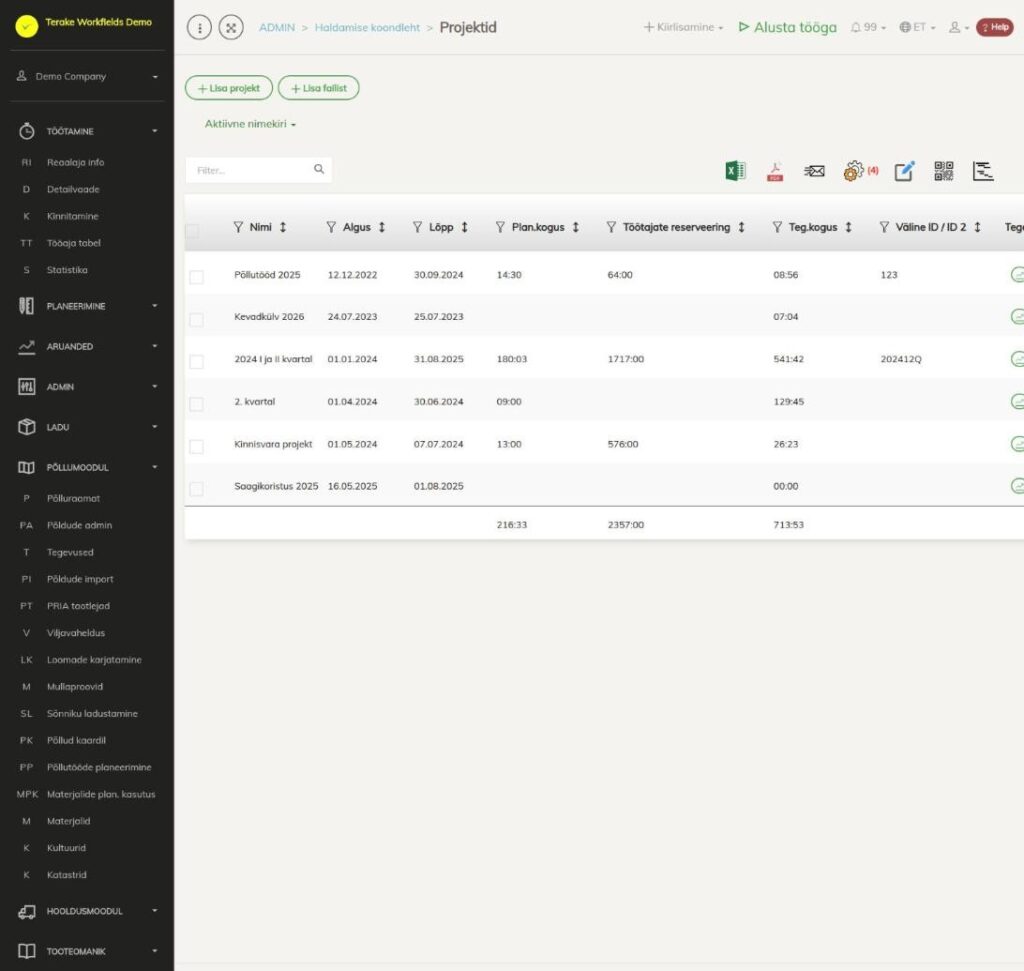Select the Kinnisvara projekt row checkbox
The width and height of the screenshot is (1024, 971).
[x=197, y=447]
